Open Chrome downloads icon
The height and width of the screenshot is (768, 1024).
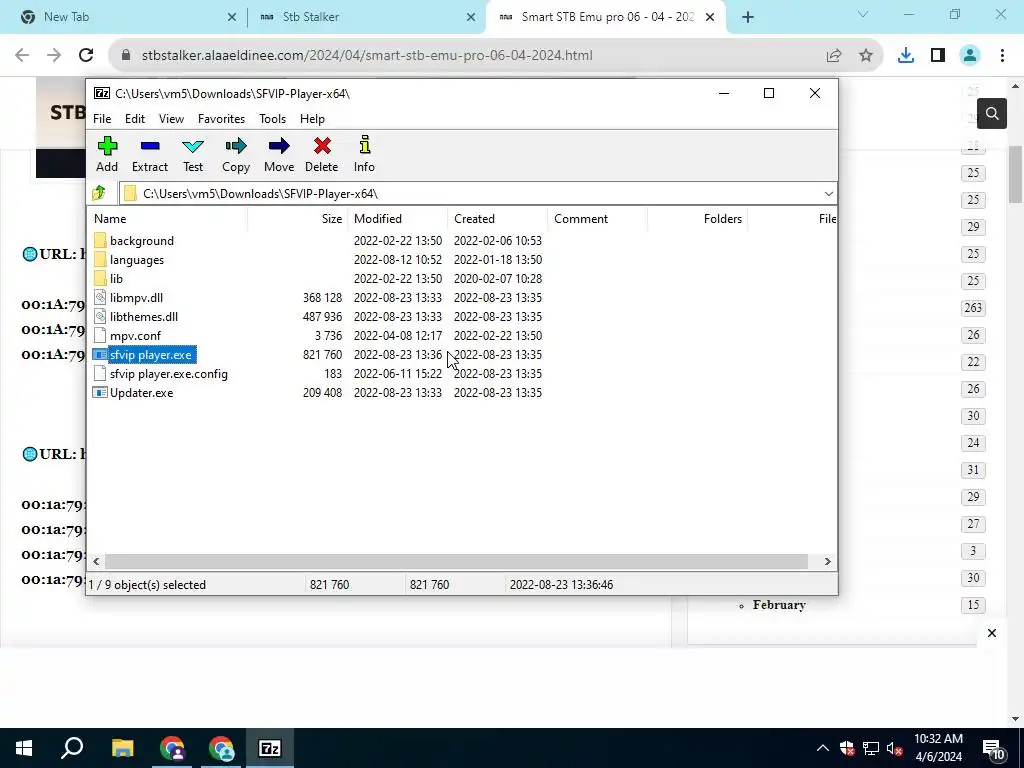[x=905, y=56]
